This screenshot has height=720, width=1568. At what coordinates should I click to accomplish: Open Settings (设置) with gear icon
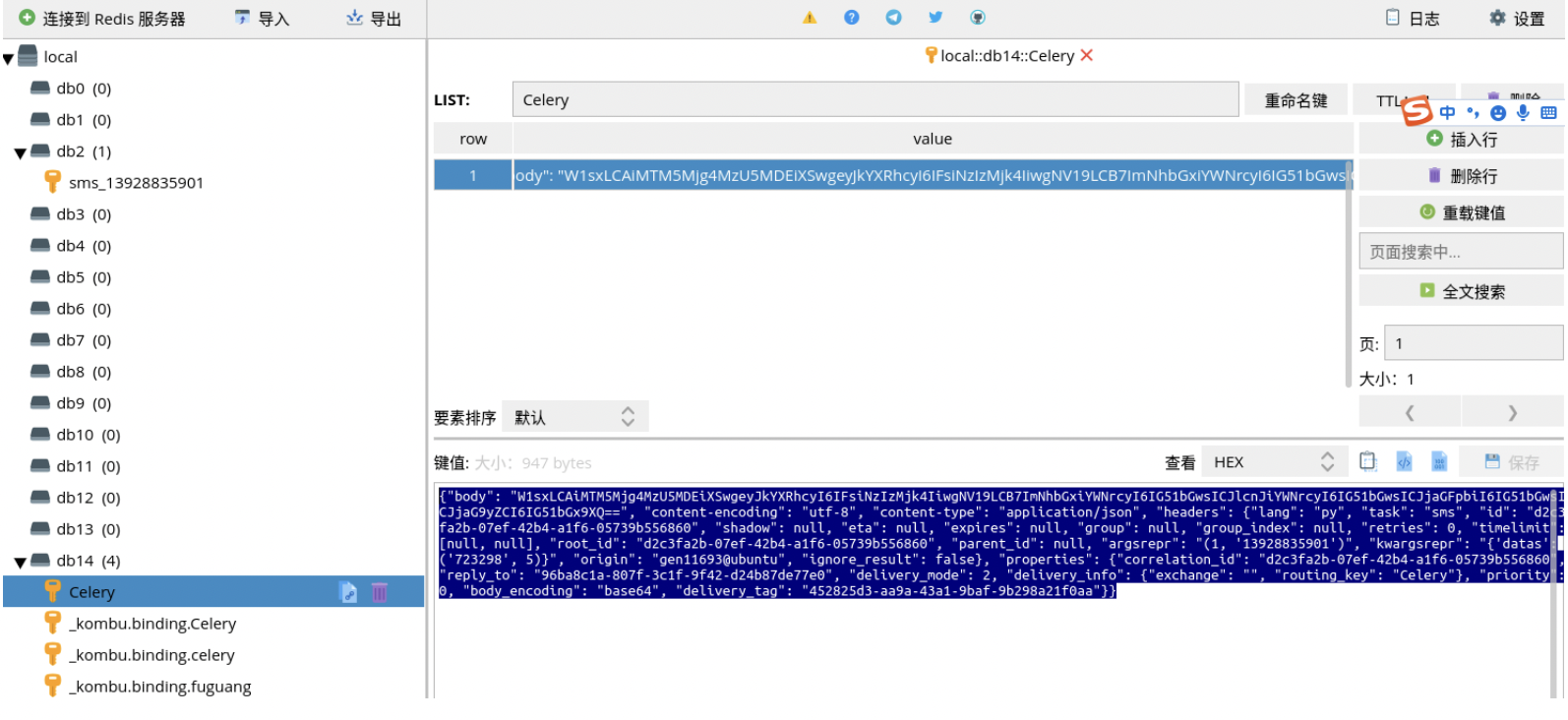(x=1517, y=19)
